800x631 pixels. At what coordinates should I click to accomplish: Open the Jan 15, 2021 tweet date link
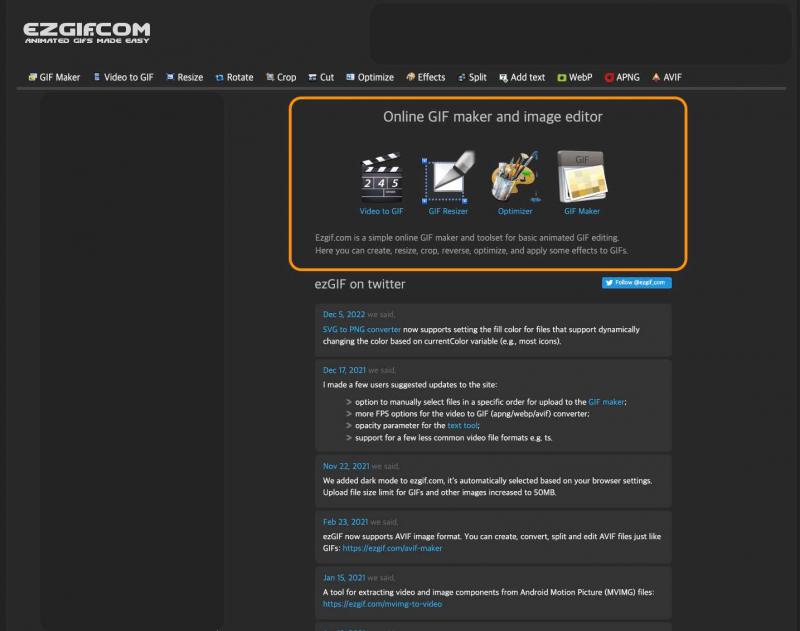pyautogui.click(x=344, y=578)
